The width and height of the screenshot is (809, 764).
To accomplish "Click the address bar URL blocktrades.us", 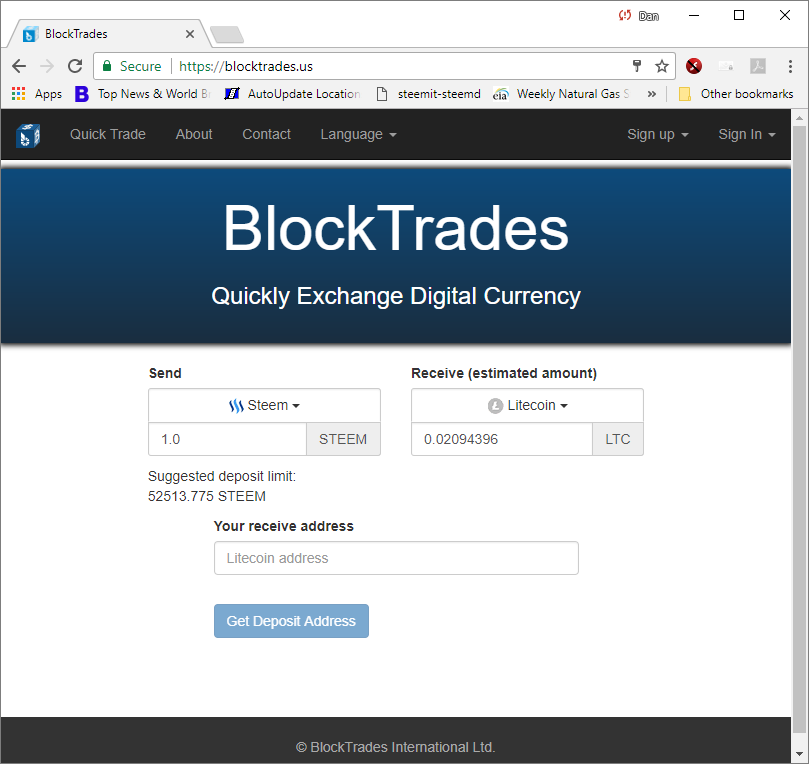I will (x=246, y=66).
